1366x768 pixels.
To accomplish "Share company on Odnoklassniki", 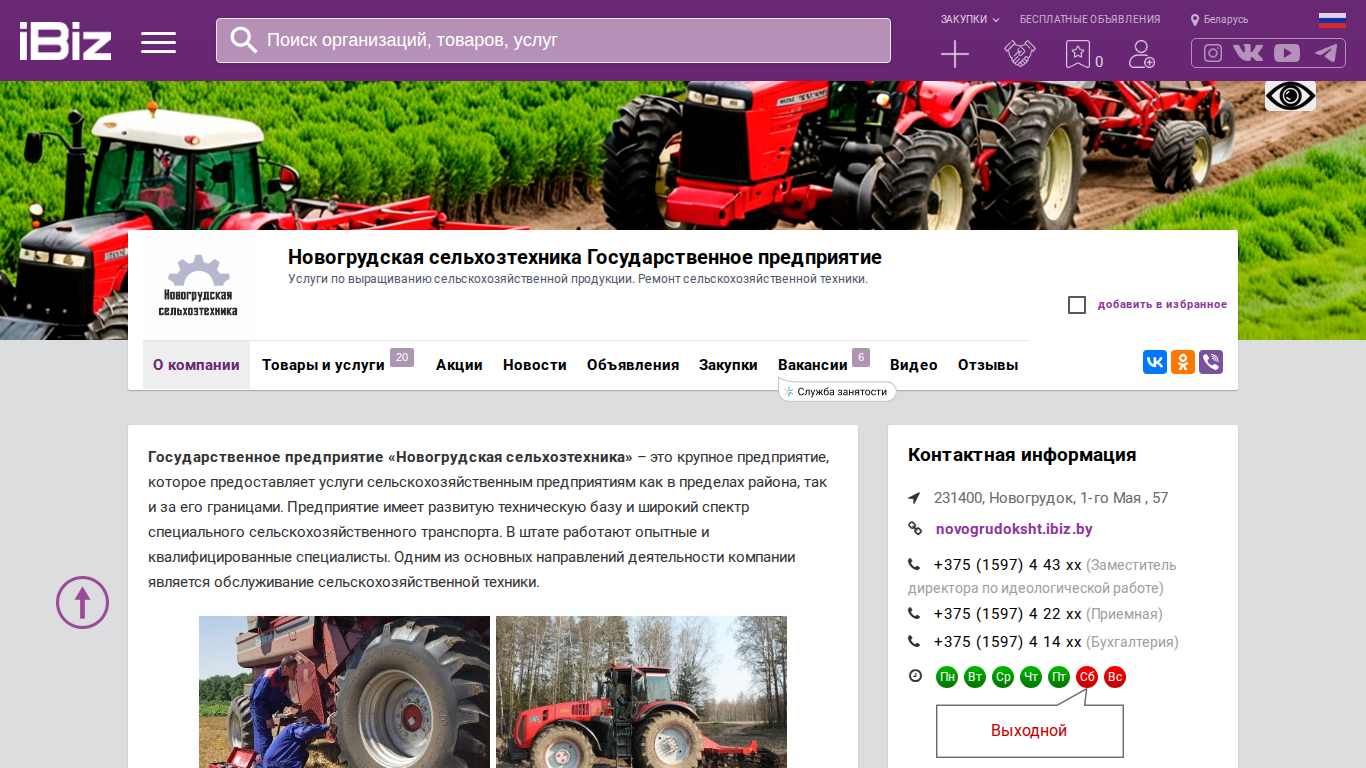I will [x=1183, y=362].
